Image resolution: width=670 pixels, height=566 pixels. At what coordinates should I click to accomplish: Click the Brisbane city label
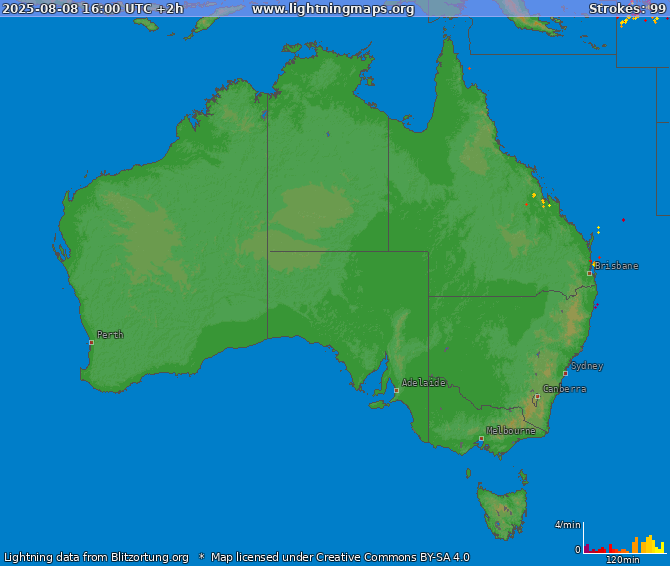coord(617,266)
